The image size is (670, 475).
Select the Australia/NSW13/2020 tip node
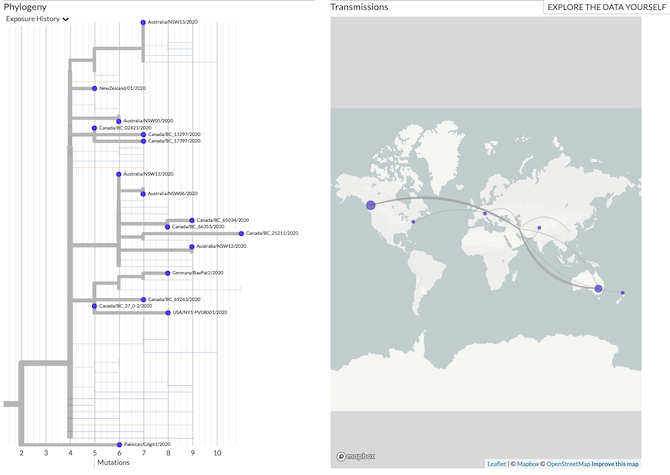143,22
